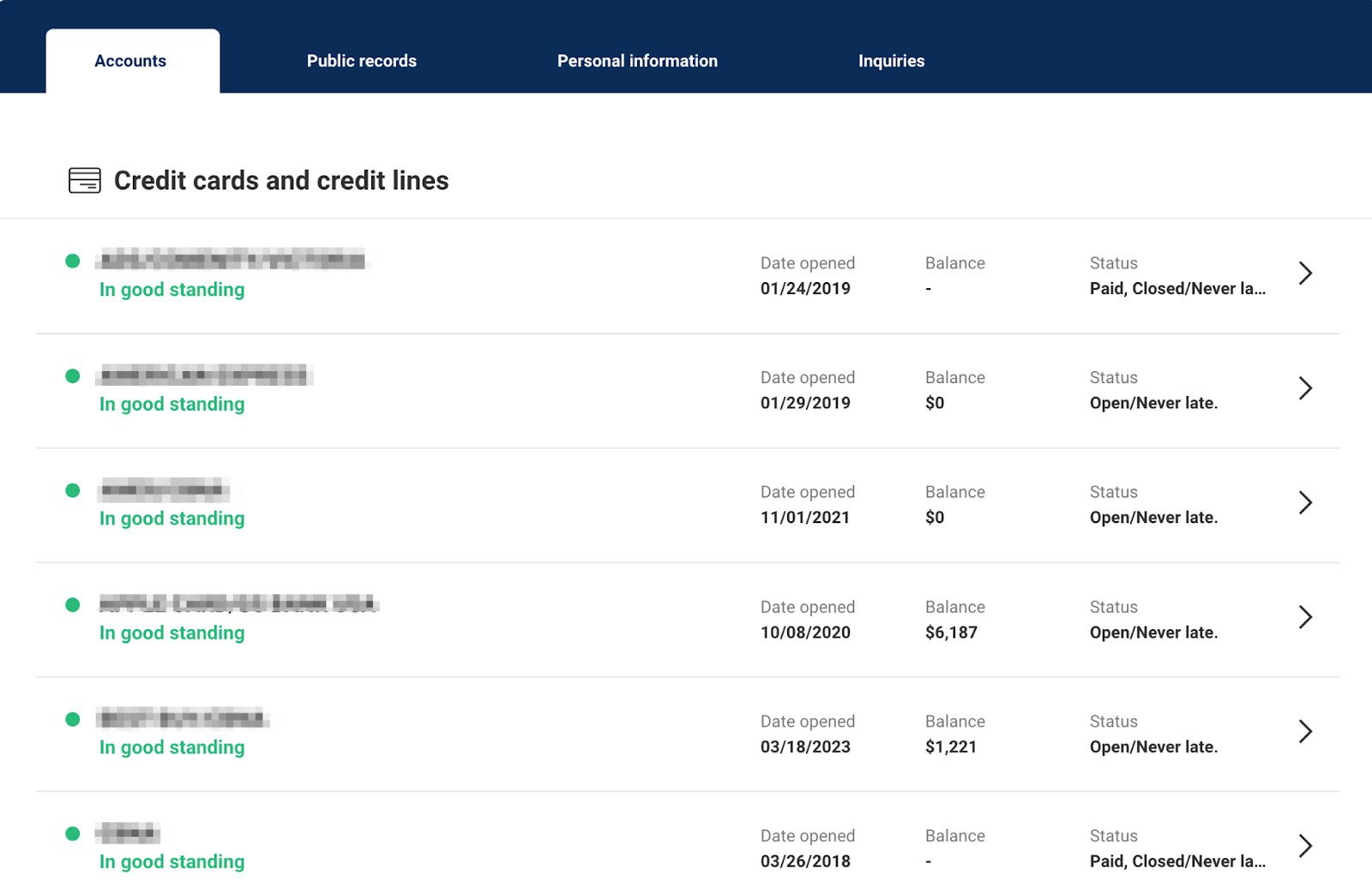The width and height of the screenshot is (1372, 895).
Task: Select blurred account name opened 03/26/2018
Action: [x=128, y=832]
